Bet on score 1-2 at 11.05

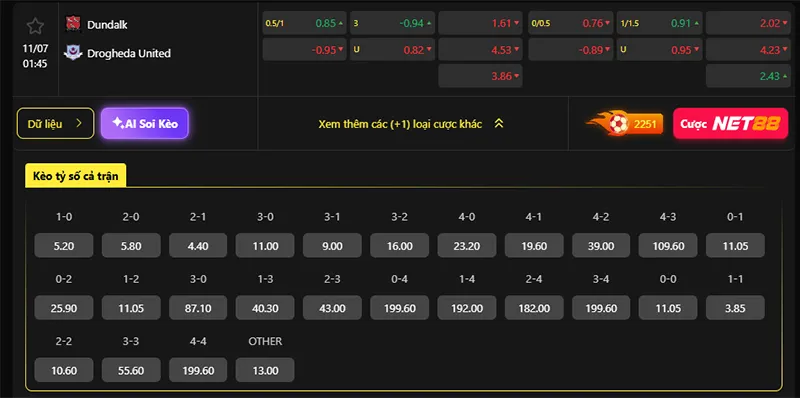pos(131,308)
